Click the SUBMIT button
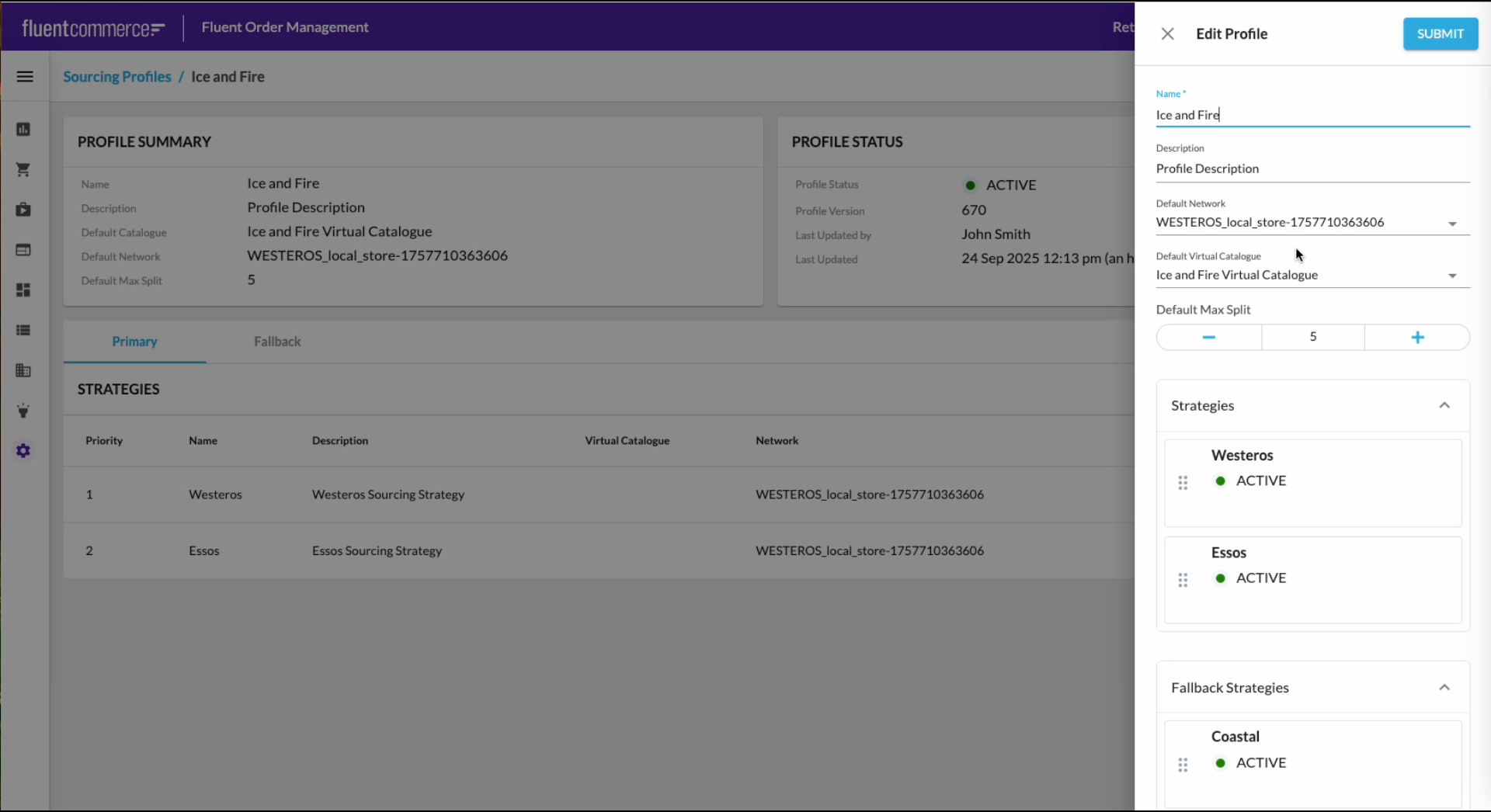This screenshot has height=812, width=1491. coord(1439,33)
